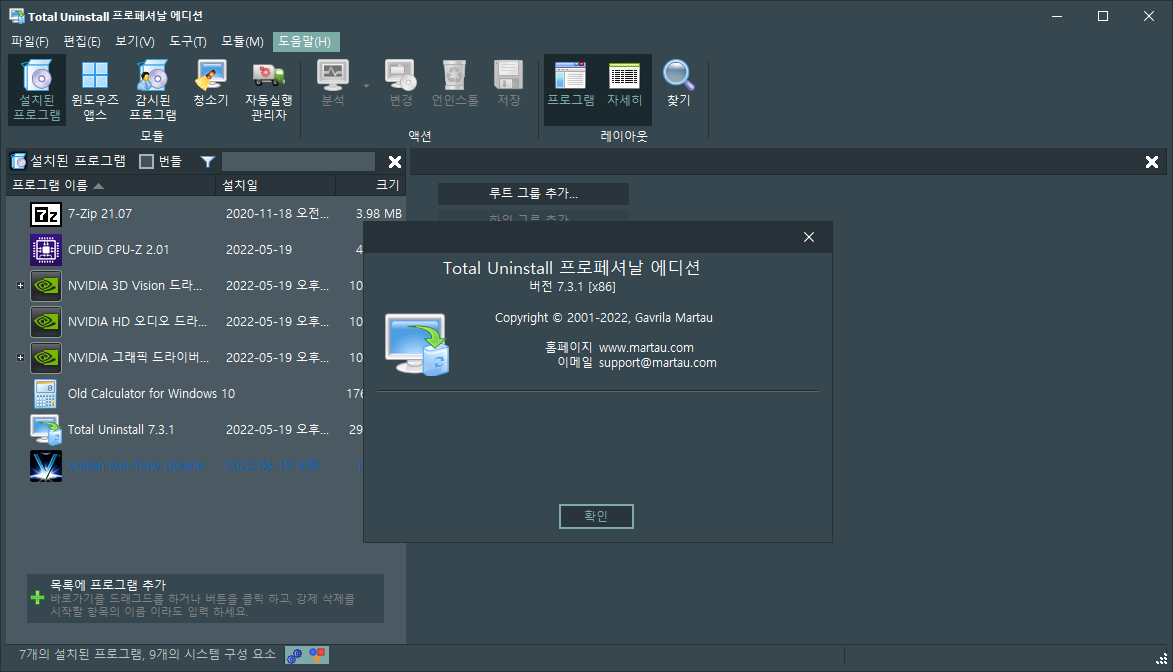1173x672 pixels.
Task: Open the 편집(E) menu
Action: coord(82,42)
